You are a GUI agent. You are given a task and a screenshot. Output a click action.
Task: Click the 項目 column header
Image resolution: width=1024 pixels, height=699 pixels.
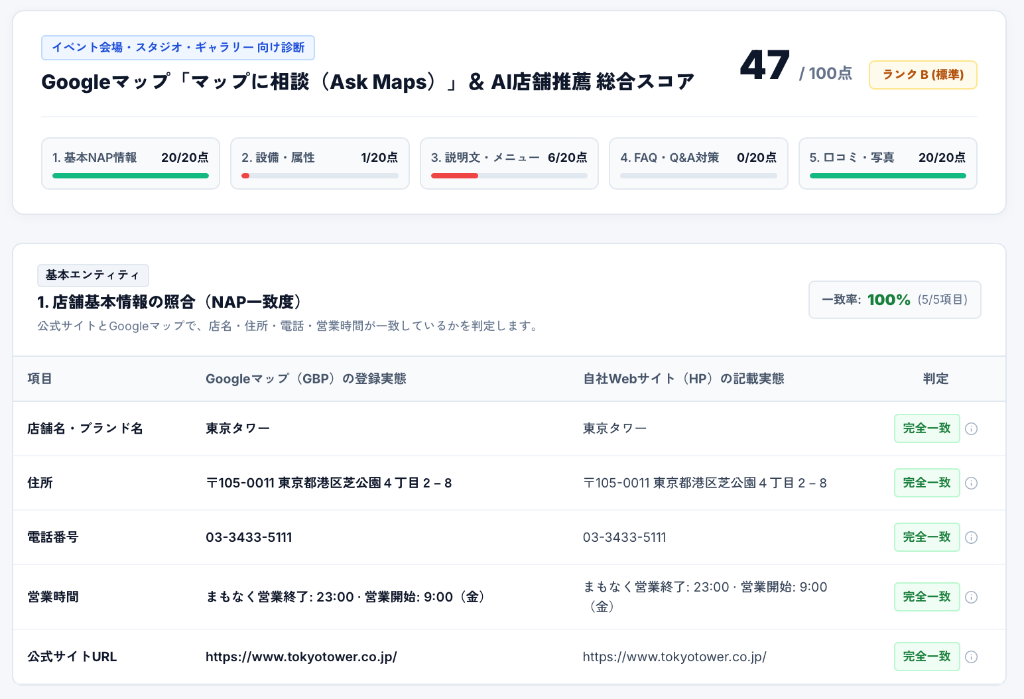[40, 379]
